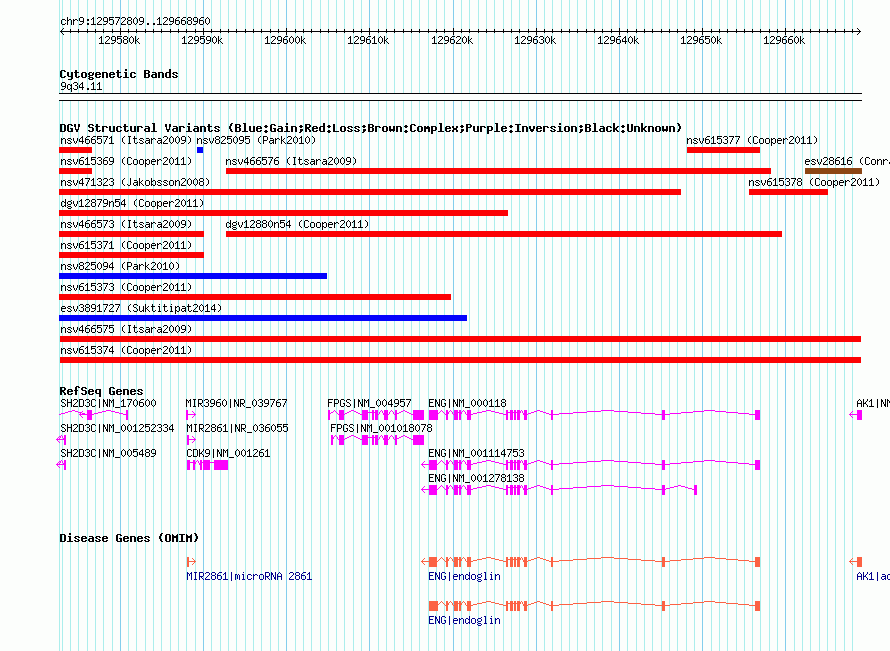The width and height of the screenshot is (890, 651).
Task: Click the 129600k ruler tick label
Action: [285, 40]
